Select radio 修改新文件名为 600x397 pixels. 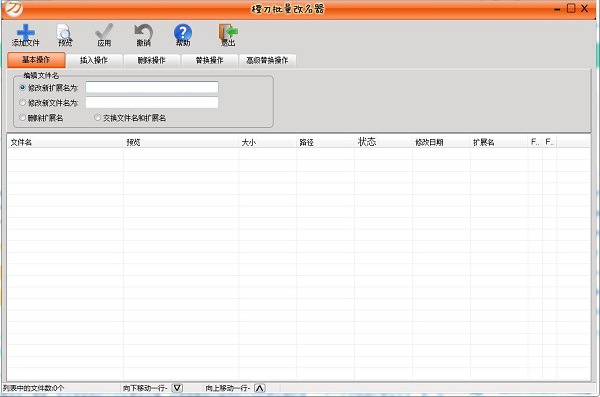(23, 103)
